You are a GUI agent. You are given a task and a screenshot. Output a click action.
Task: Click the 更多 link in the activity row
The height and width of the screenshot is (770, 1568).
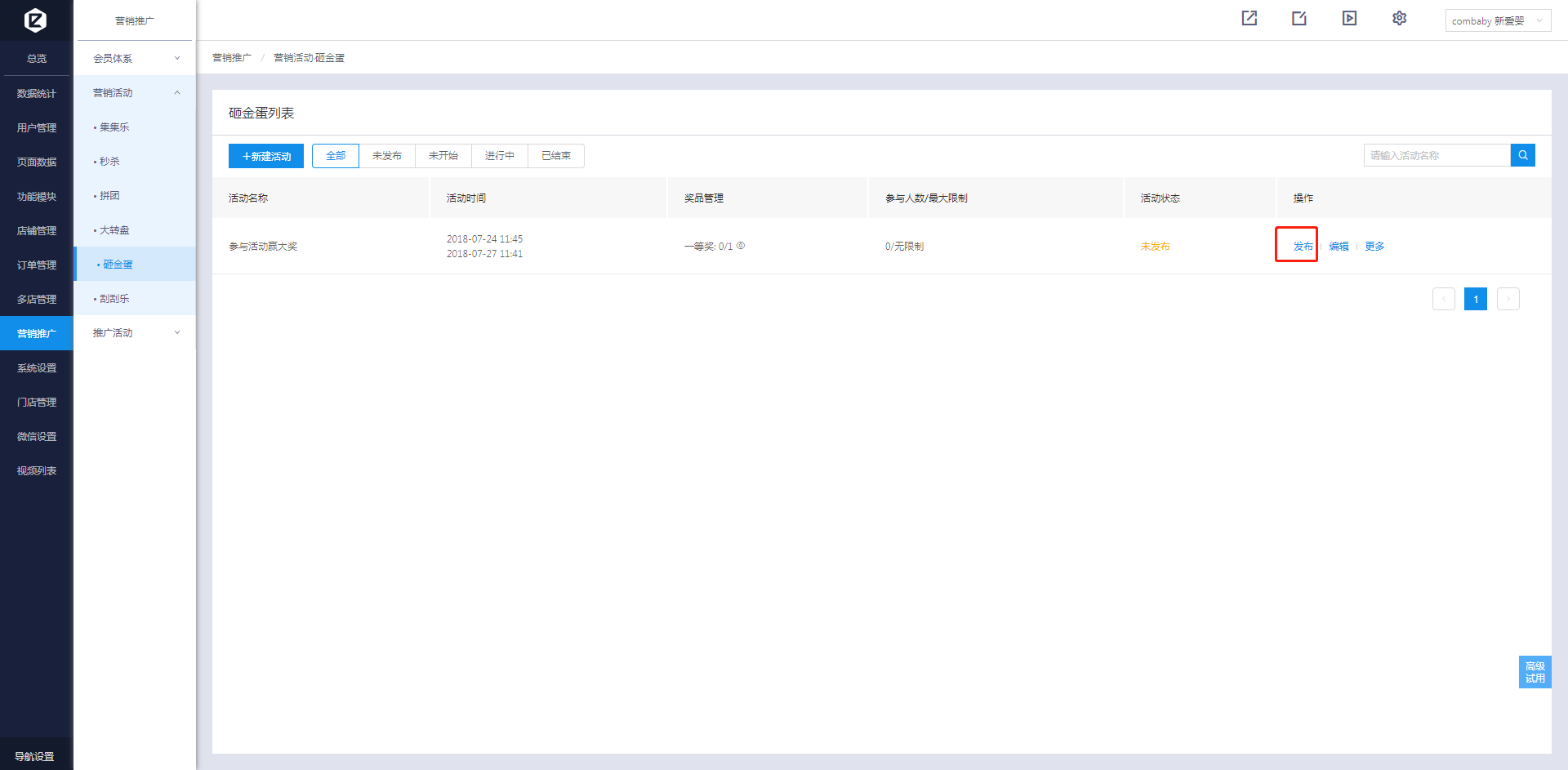(1374, 247)
